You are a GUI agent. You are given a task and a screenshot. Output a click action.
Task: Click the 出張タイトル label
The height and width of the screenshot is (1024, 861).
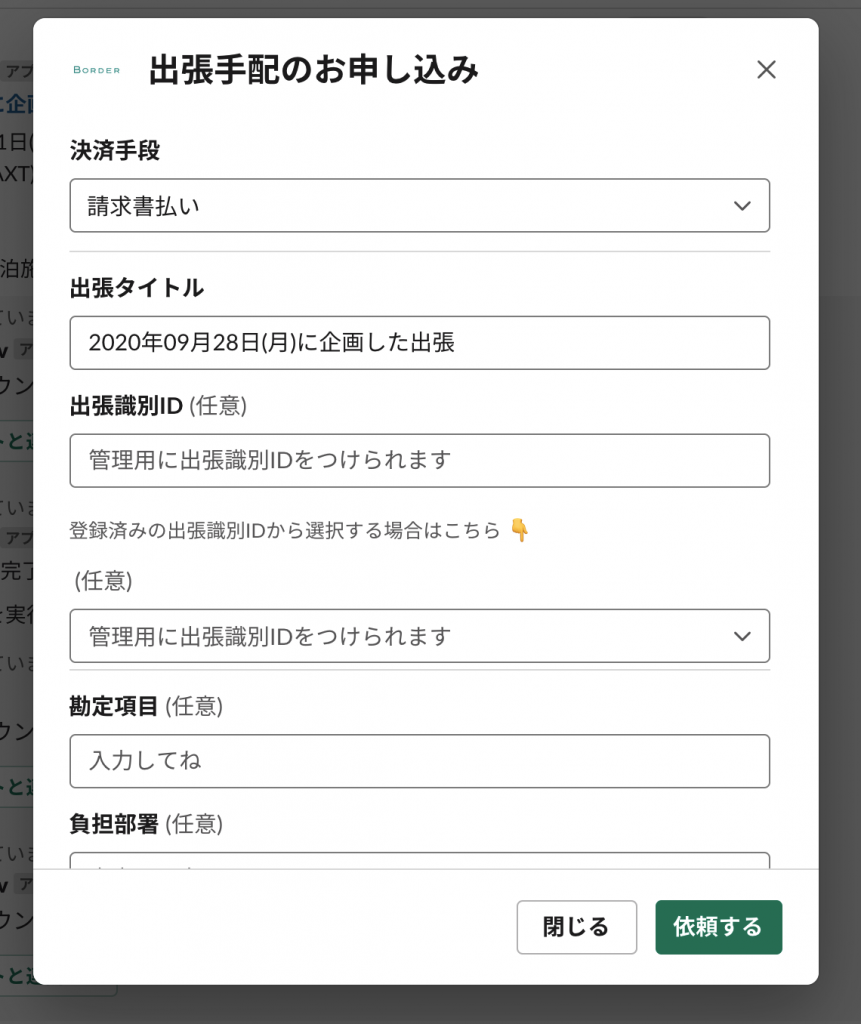pyautogui.click(x=137, y=288)
